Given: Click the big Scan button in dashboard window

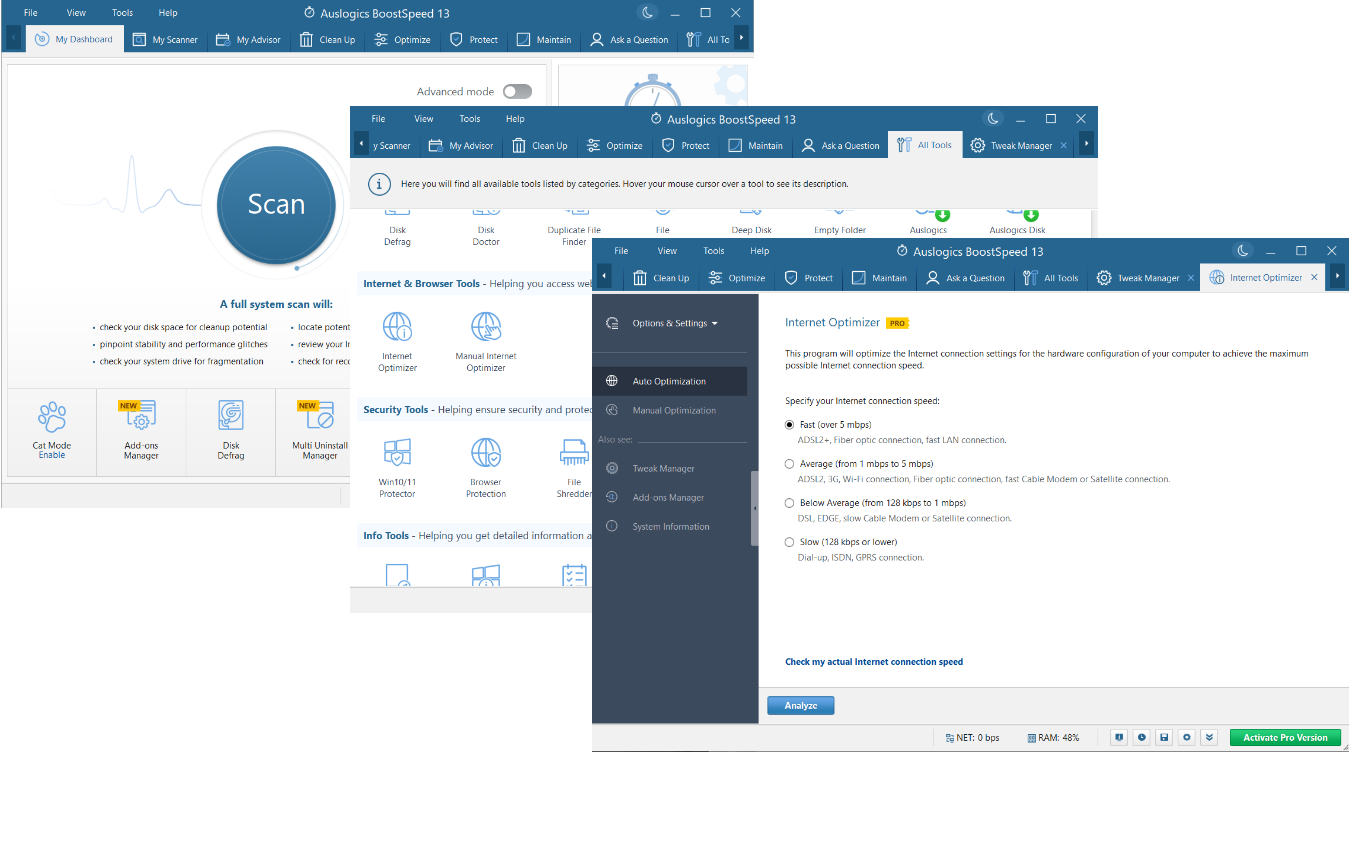Looking at the screenshot, I should coord(276,205).
